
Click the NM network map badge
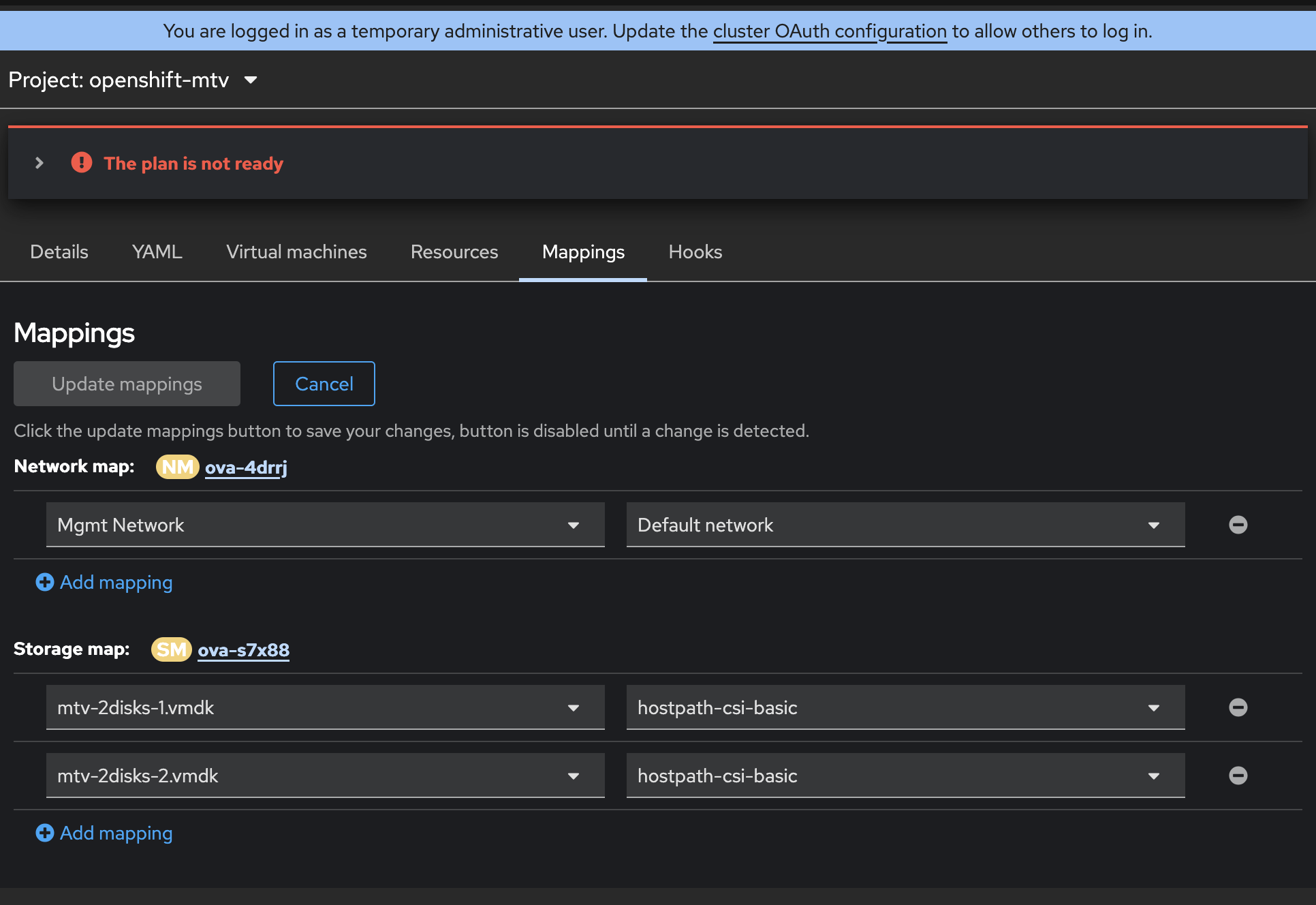pos(177,467)
